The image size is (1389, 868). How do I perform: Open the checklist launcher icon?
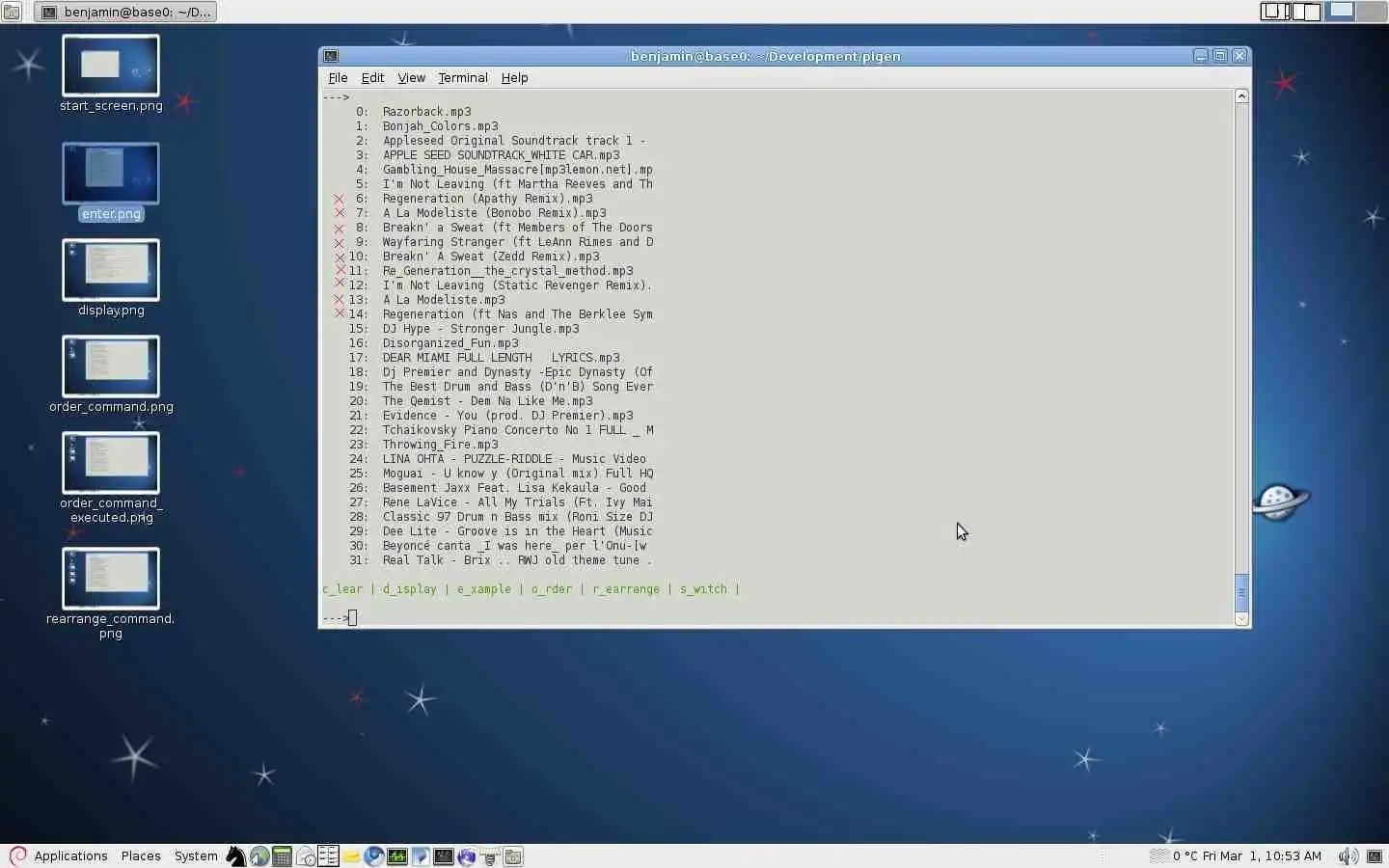click(328, 856)
